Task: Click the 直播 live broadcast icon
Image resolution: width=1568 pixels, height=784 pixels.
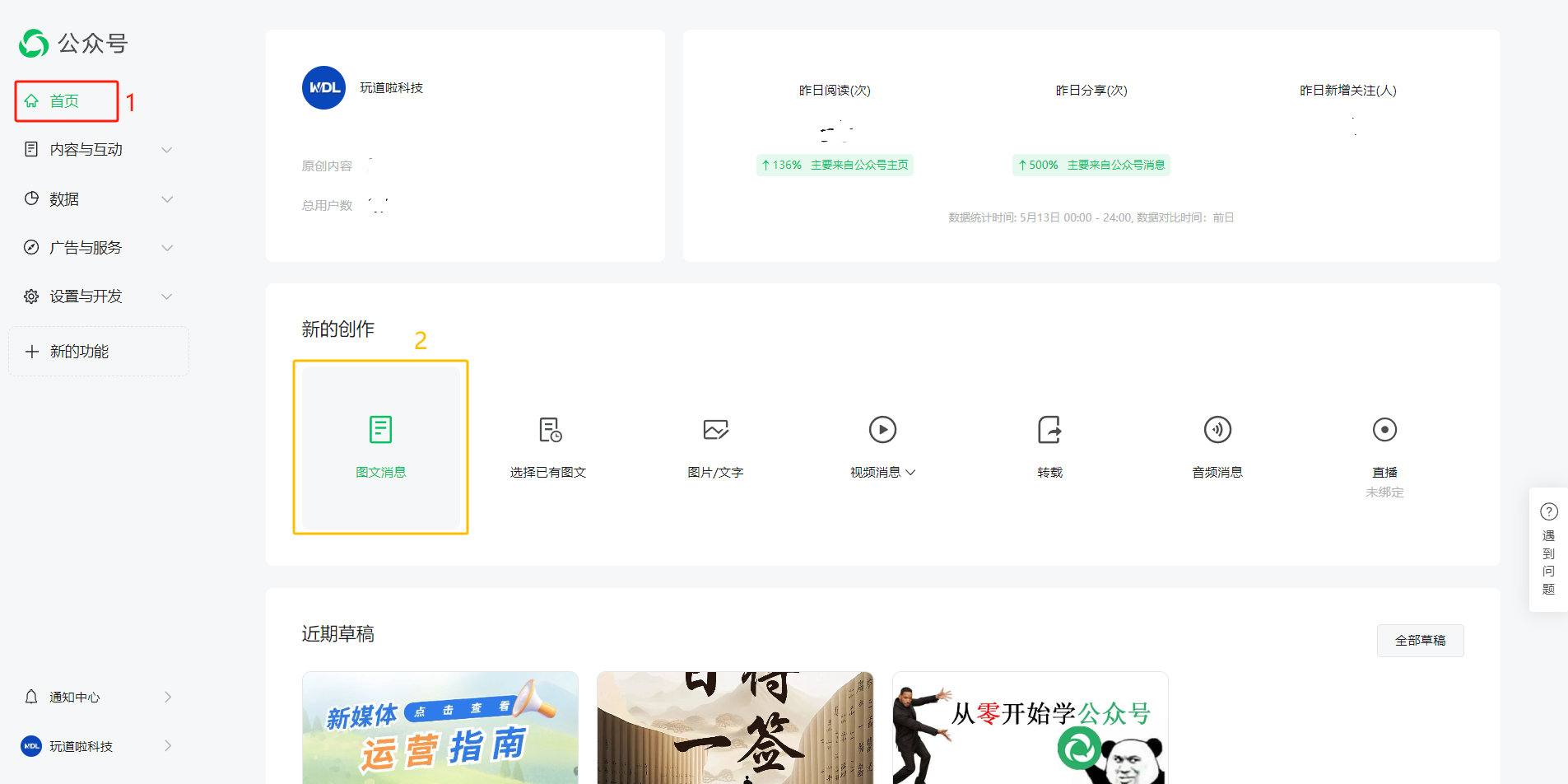Action: (x=1384, y=430)
